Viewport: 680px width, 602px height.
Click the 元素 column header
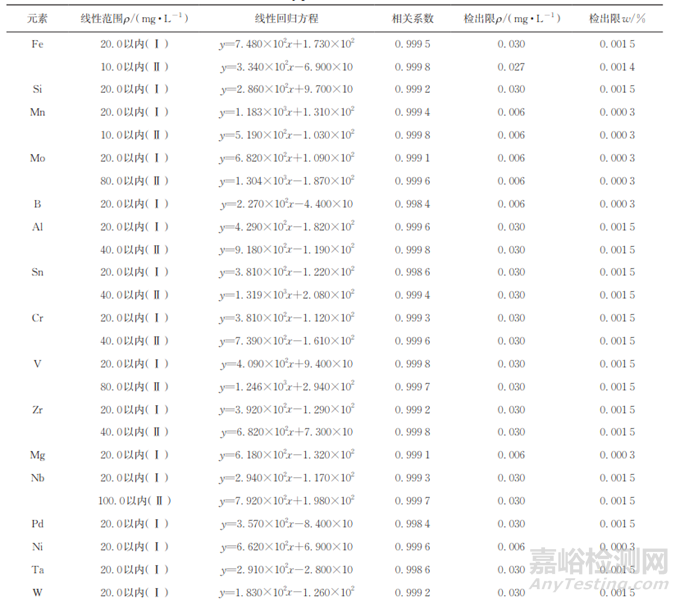pos(37,19)
